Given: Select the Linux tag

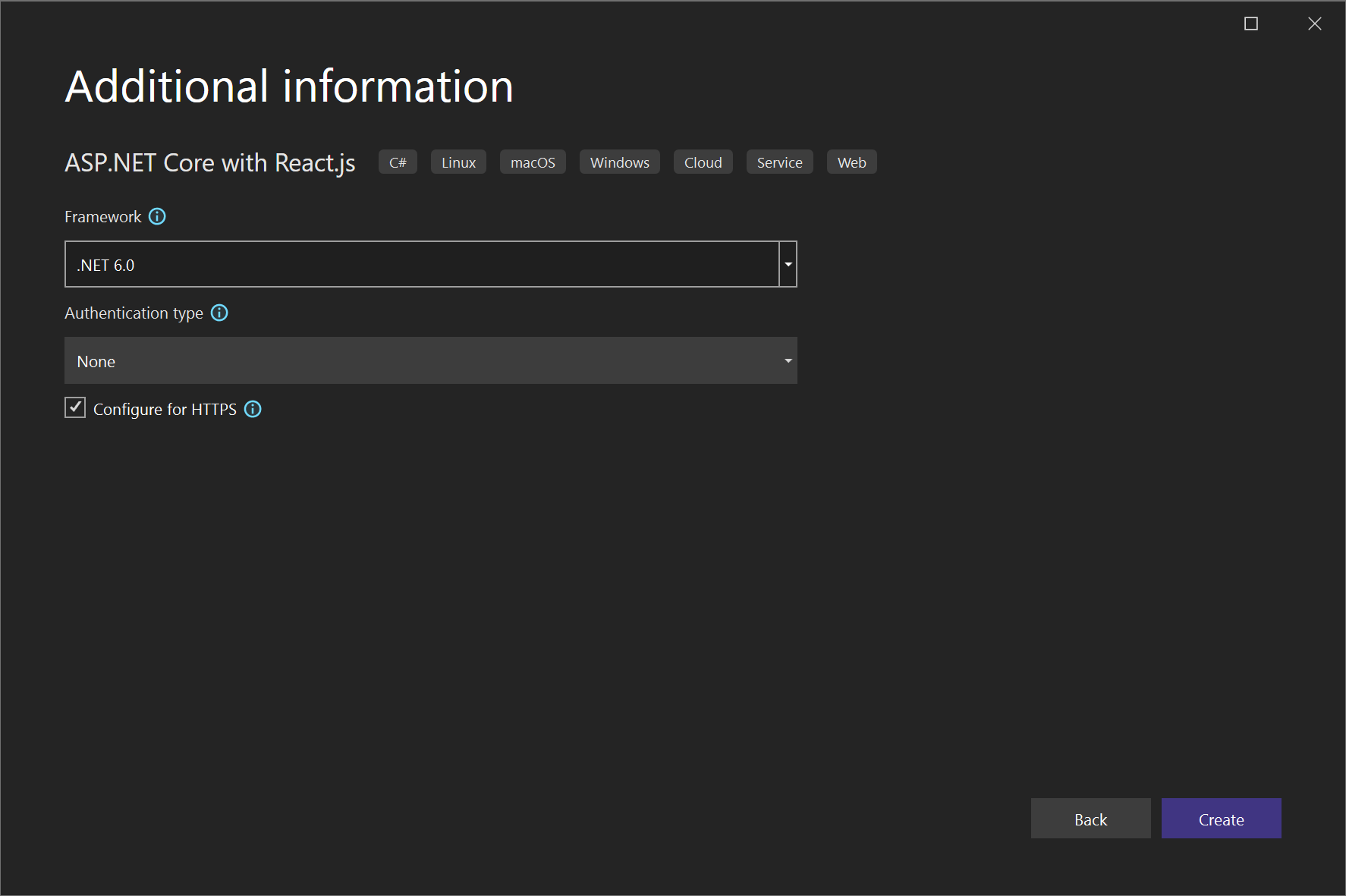Looking at the screenshot, I should [x=458, y=162].
